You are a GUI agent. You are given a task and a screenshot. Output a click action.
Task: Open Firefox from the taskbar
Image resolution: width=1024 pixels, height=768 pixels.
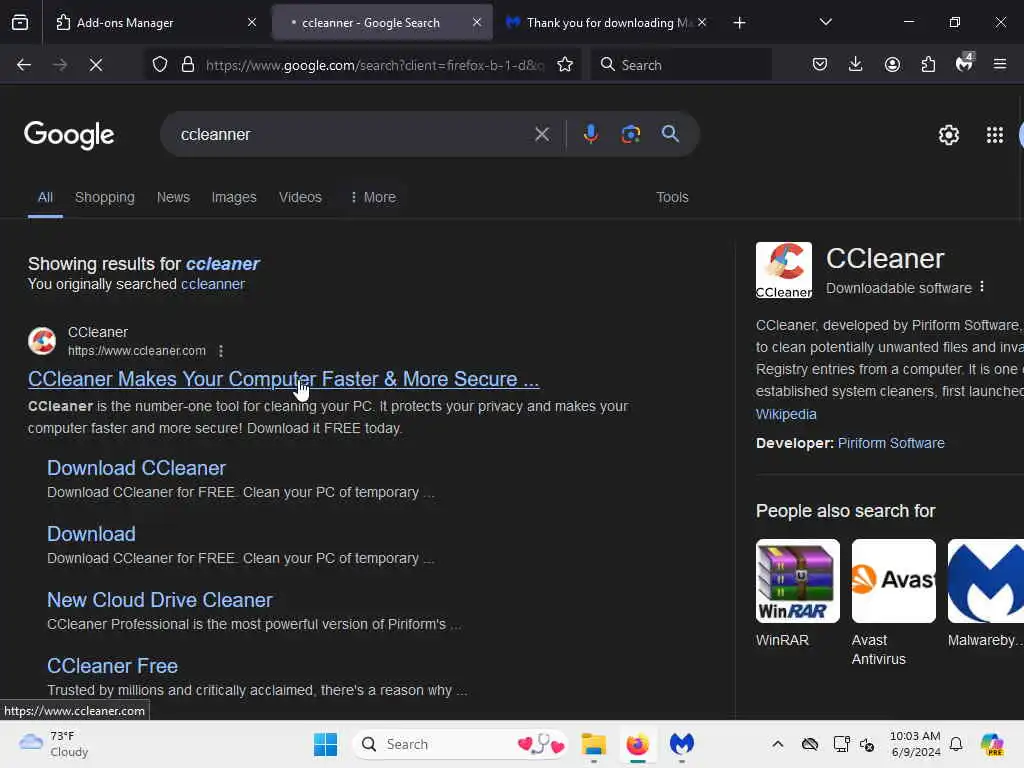[637, 744]
